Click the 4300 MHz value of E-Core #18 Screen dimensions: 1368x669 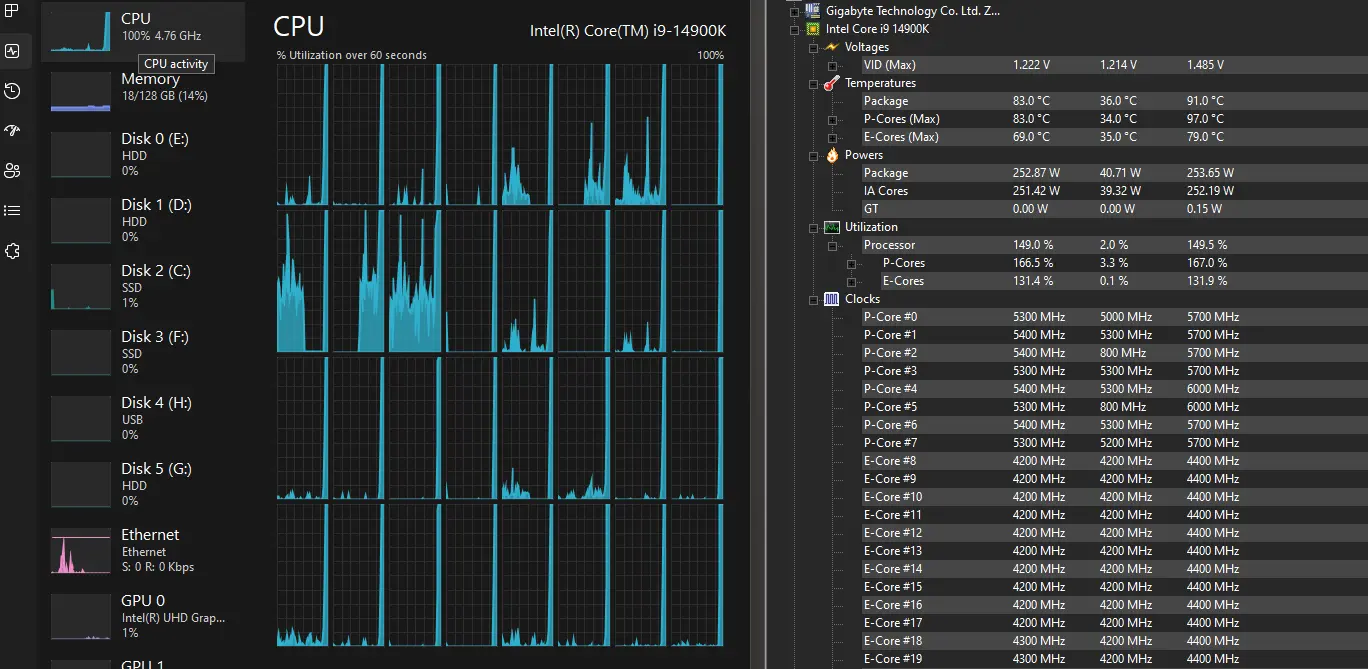click(x=1039, y=641)
